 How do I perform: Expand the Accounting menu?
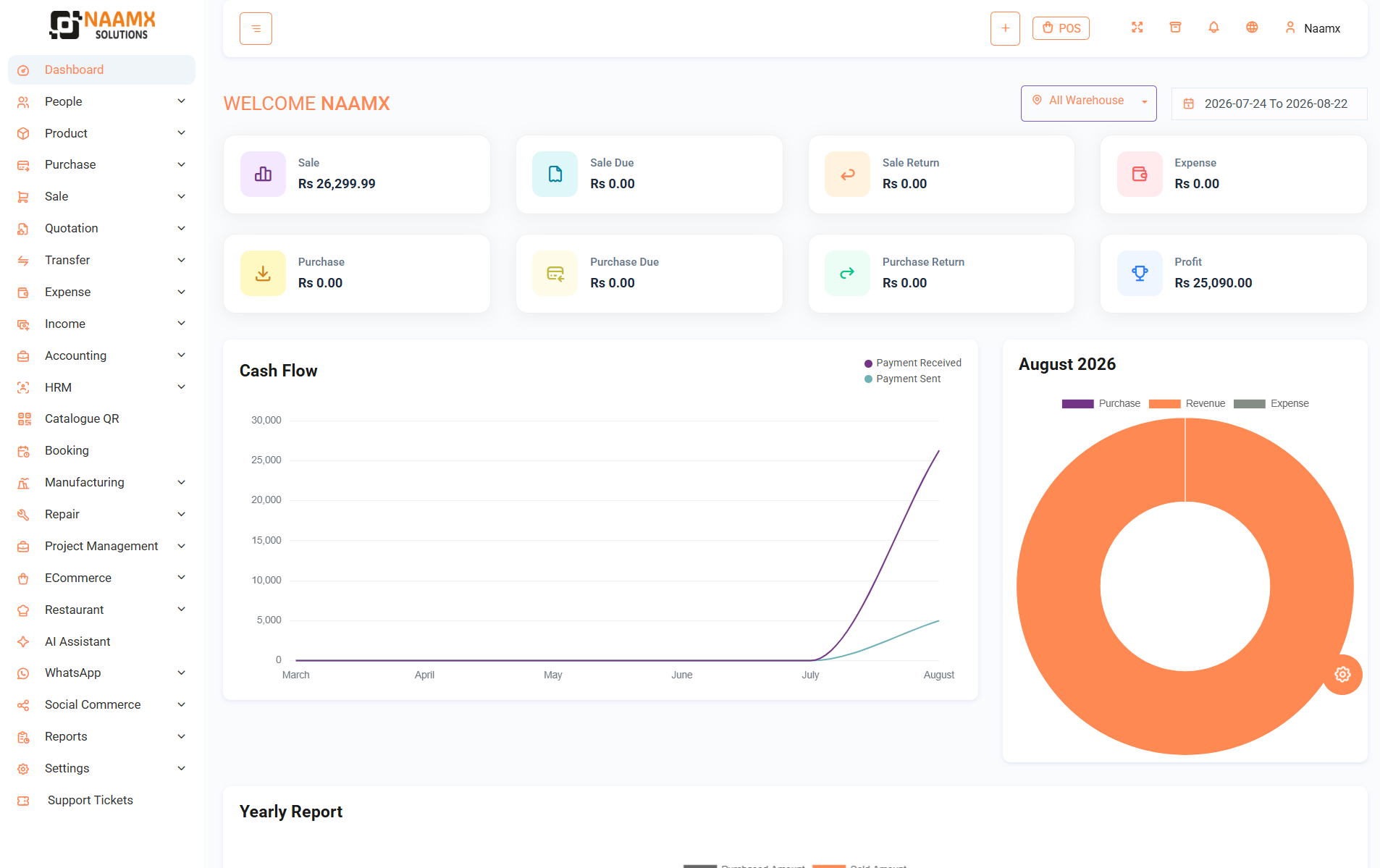coord(101,355)
